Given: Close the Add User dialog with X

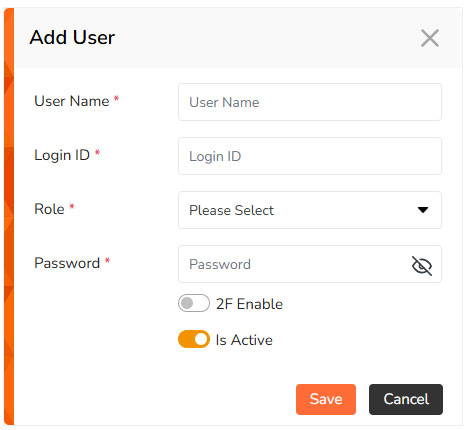Looking at the screenshot, I should click(430, 38).
